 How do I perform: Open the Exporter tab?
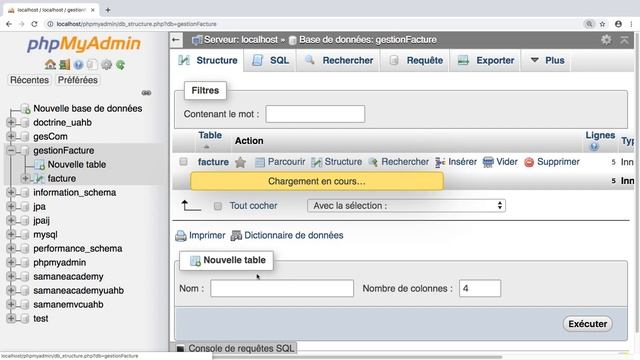point(485,60)
